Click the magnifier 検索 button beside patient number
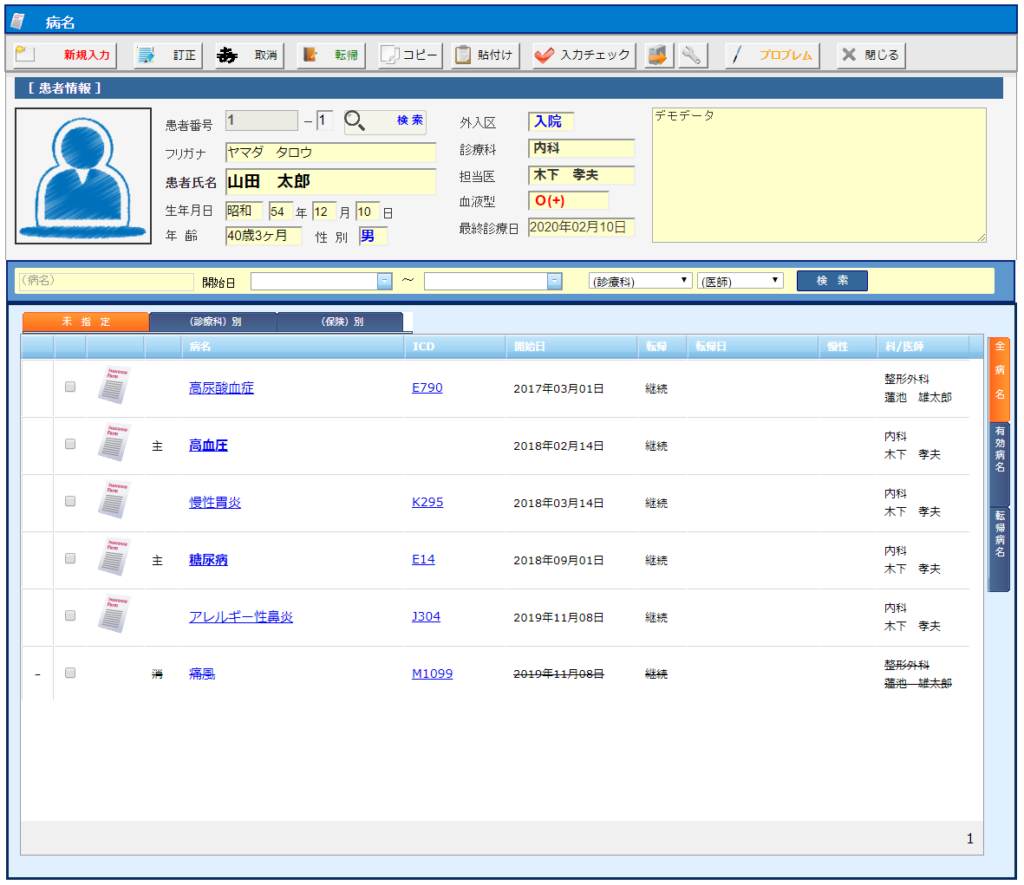Image resolution: width=1024 pixels, height=885 pixels. pos(385,121)
